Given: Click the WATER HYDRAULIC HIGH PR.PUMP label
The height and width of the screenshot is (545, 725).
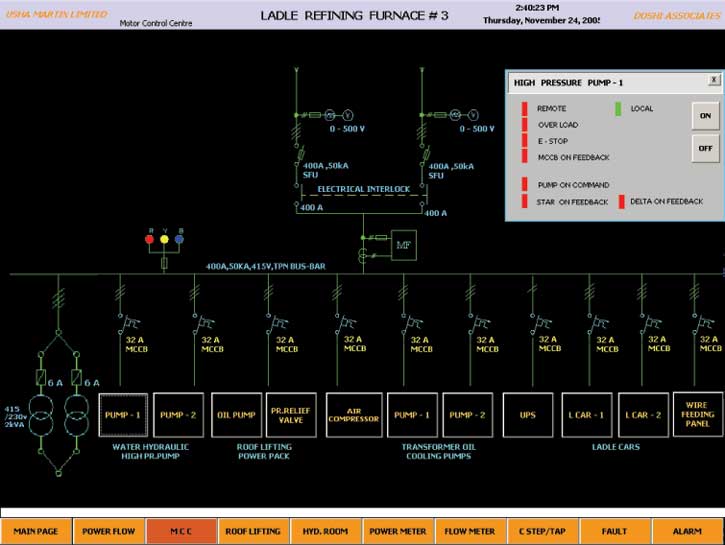Looking at the screenshot, I should (150, 451).
